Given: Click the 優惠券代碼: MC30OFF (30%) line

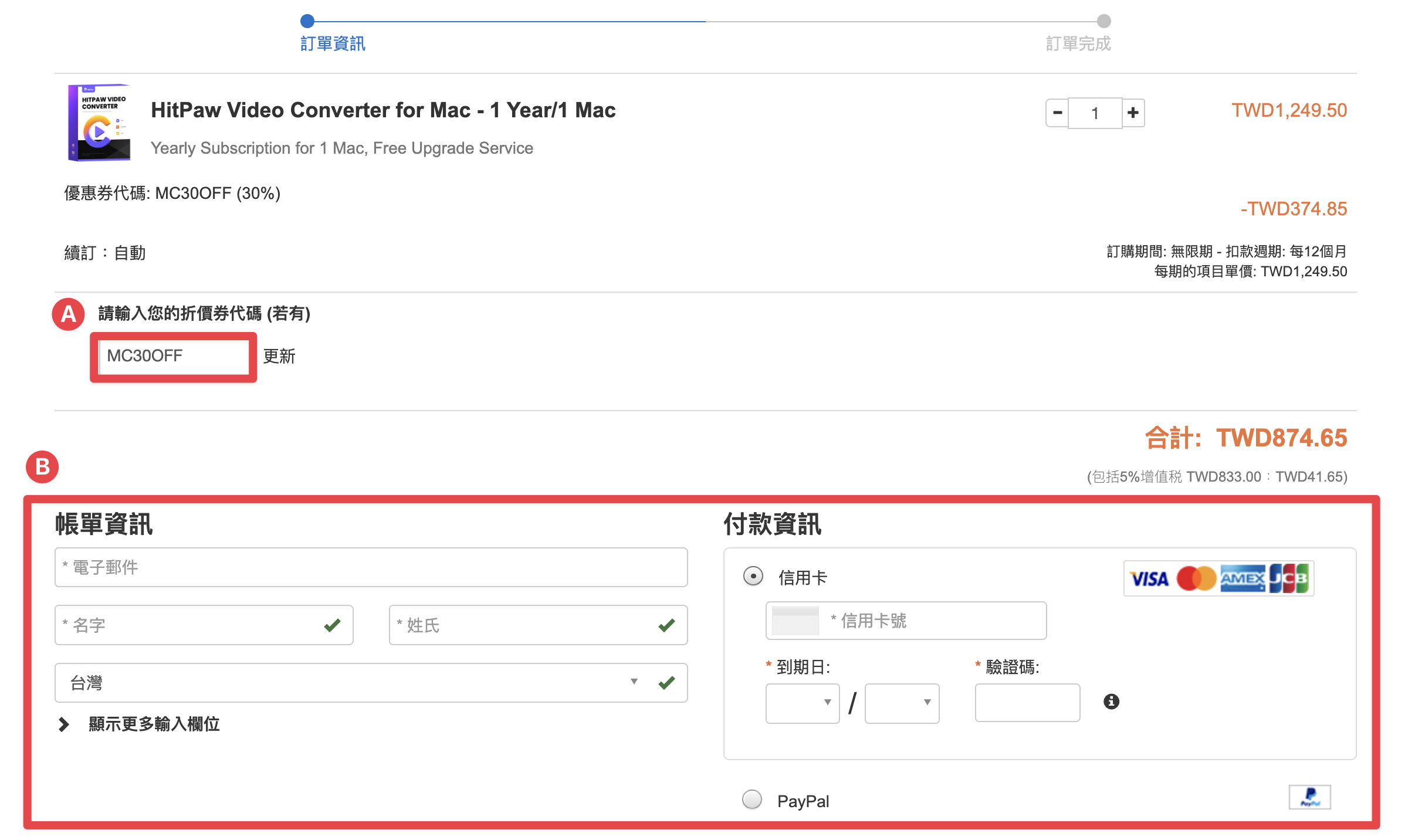Looking at the screenshot, I should tap(172, 193).
